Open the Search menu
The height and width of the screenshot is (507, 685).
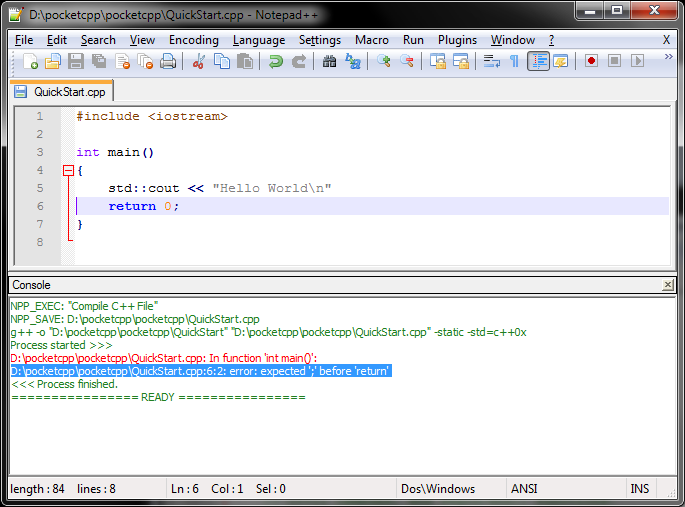tap(98, 40)
